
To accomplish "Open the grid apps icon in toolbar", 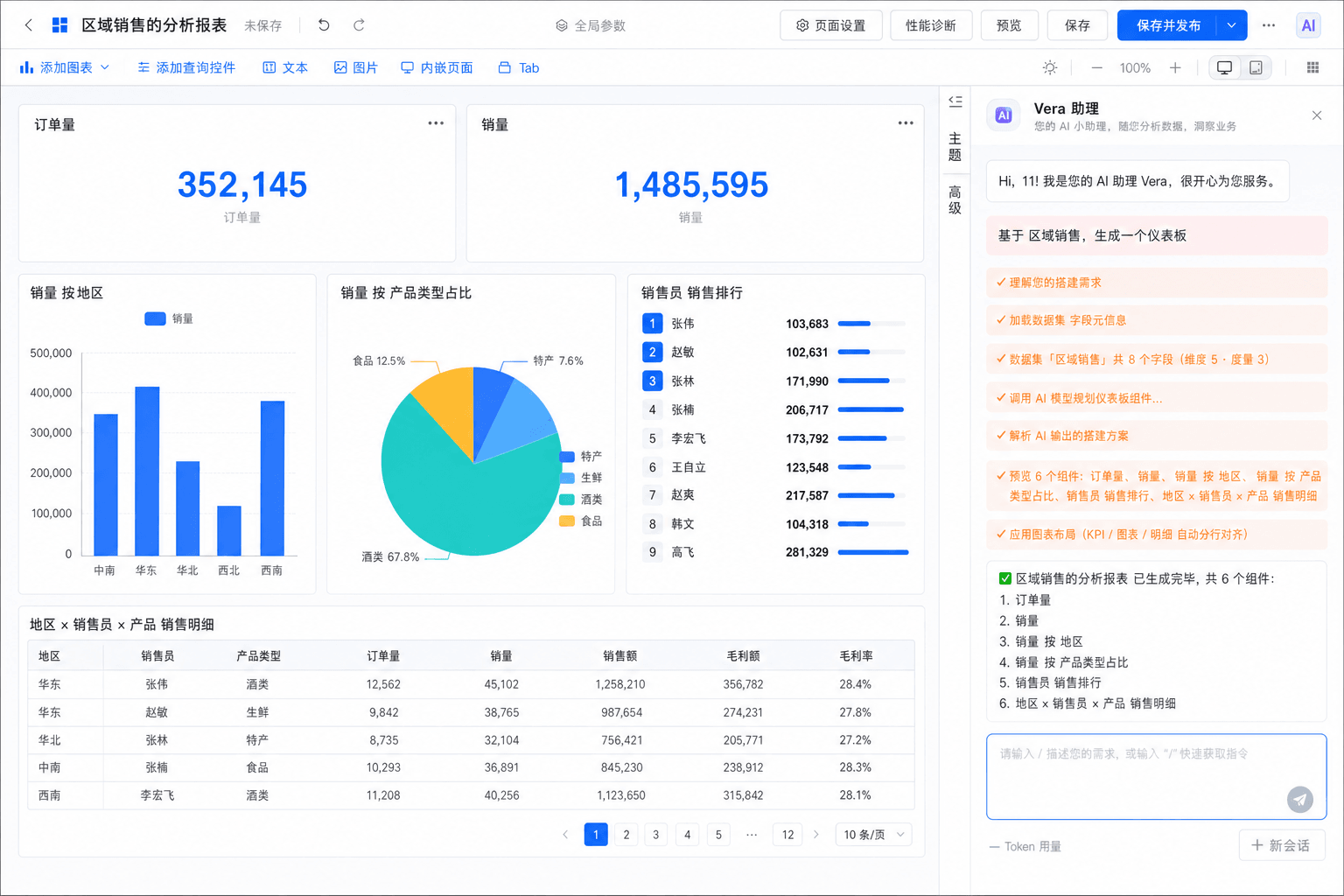I will click(1312, 67).
